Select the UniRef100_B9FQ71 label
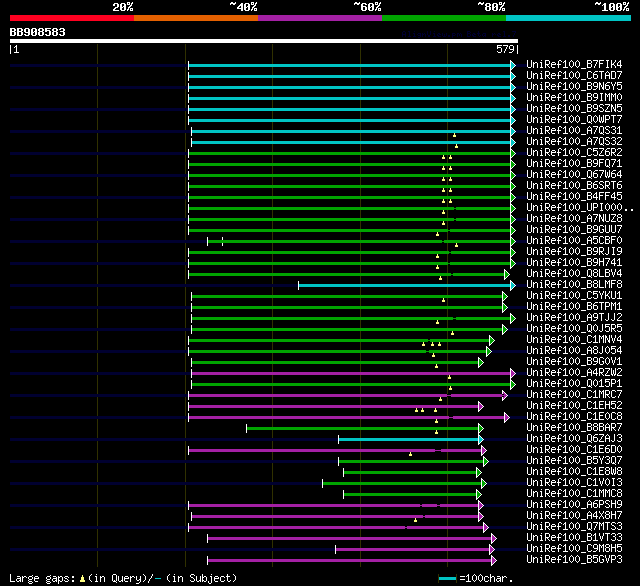This screenshot has height=586, width=640. pyautogui.click(x=574, y=164)
